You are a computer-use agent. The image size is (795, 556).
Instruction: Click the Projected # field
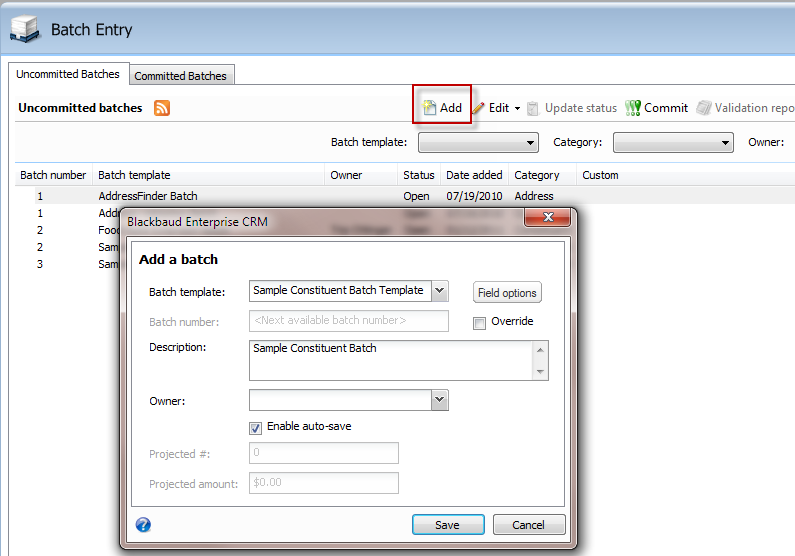click(323, 453)
